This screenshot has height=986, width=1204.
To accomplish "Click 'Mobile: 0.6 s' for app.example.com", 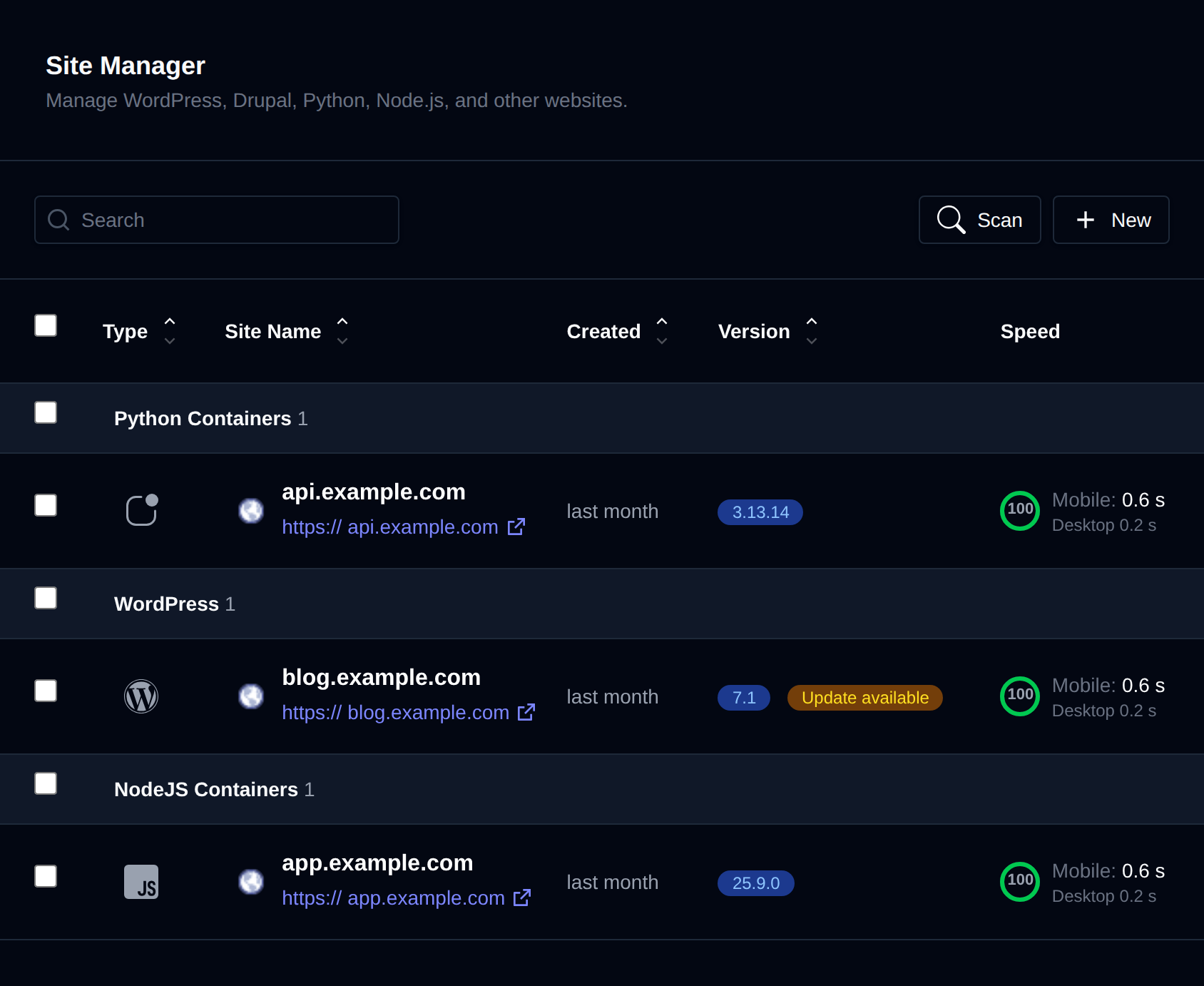I will [1108, 871].
